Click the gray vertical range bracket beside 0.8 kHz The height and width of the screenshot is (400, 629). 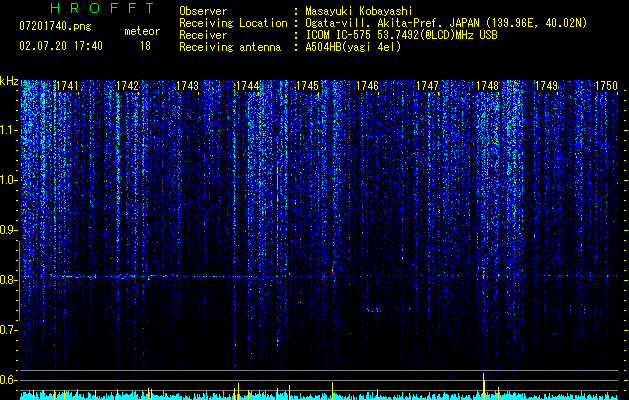(20, 281)
